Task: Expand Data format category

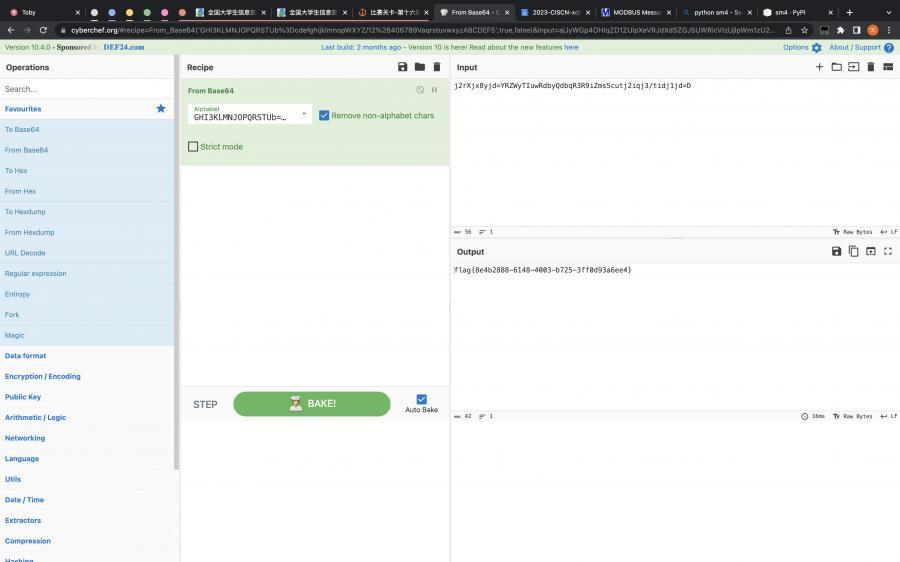Action: tap(87, 356)
